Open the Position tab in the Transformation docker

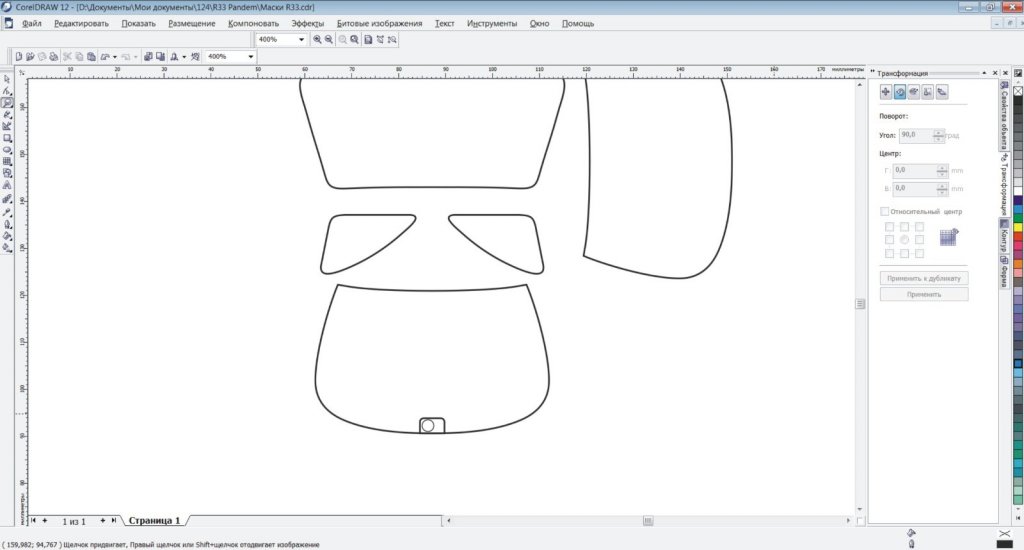885,92
